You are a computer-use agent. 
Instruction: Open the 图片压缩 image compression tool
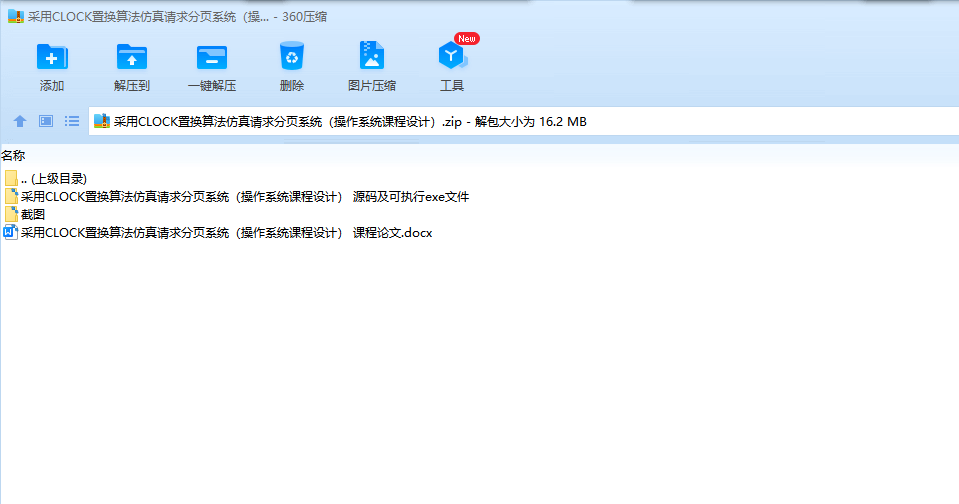click(x=371, y=56)
